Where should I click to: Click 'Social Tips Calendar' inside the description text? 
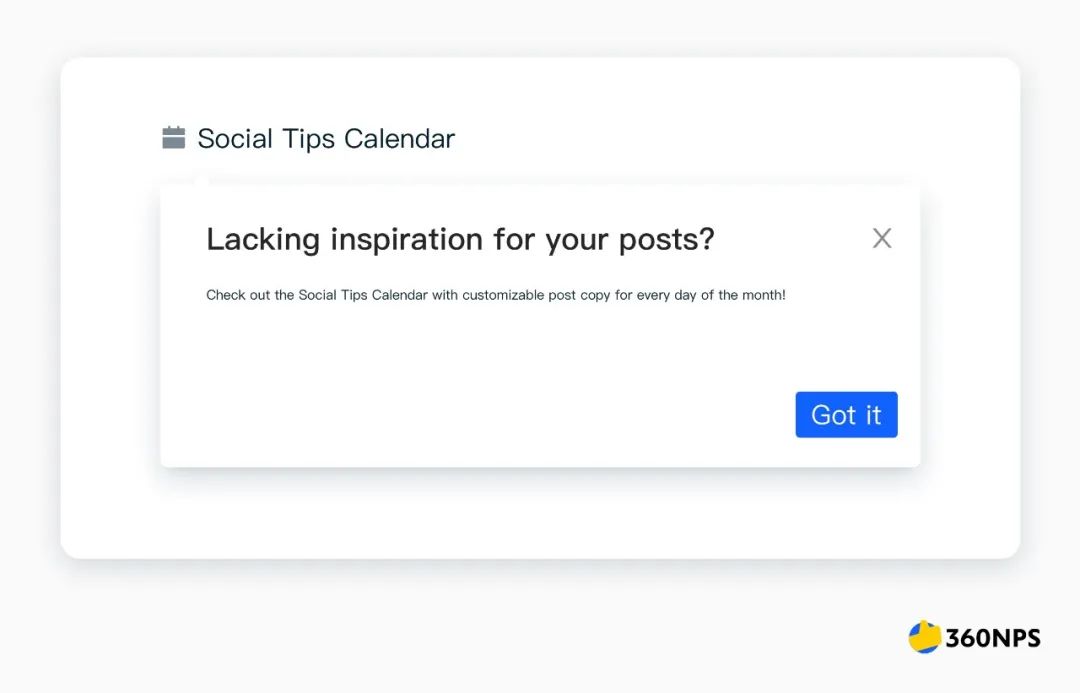click(363, 295)
